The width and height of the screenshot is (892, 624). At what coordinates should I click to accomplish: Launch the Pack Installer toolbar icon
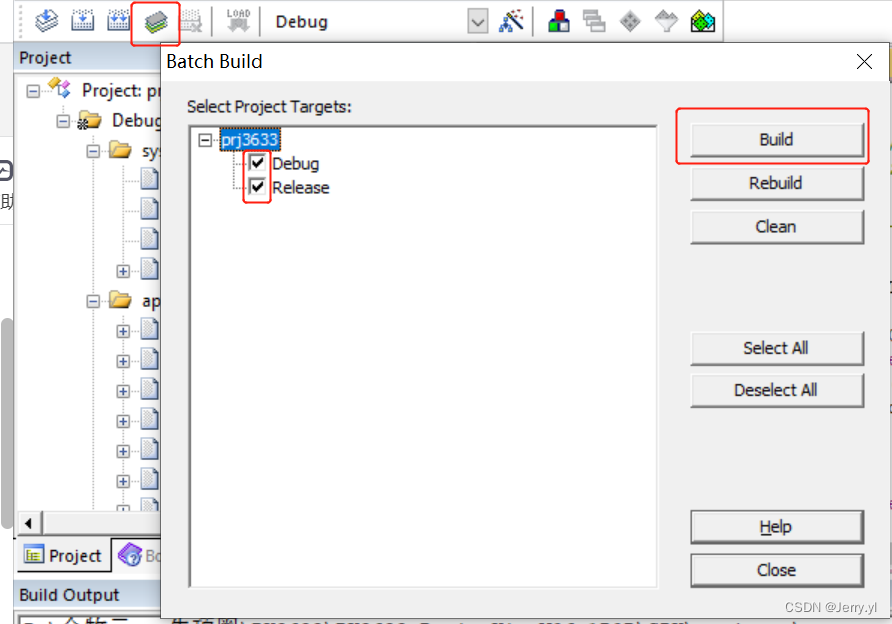pyautogui.click(x=703, y=22)
